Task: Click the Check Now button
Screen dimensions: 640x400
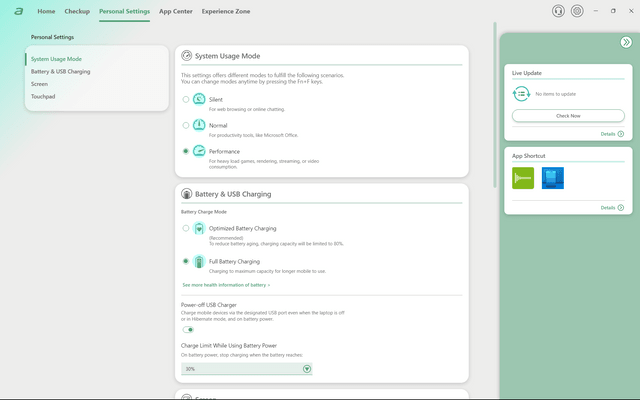Action: point(568,116)
